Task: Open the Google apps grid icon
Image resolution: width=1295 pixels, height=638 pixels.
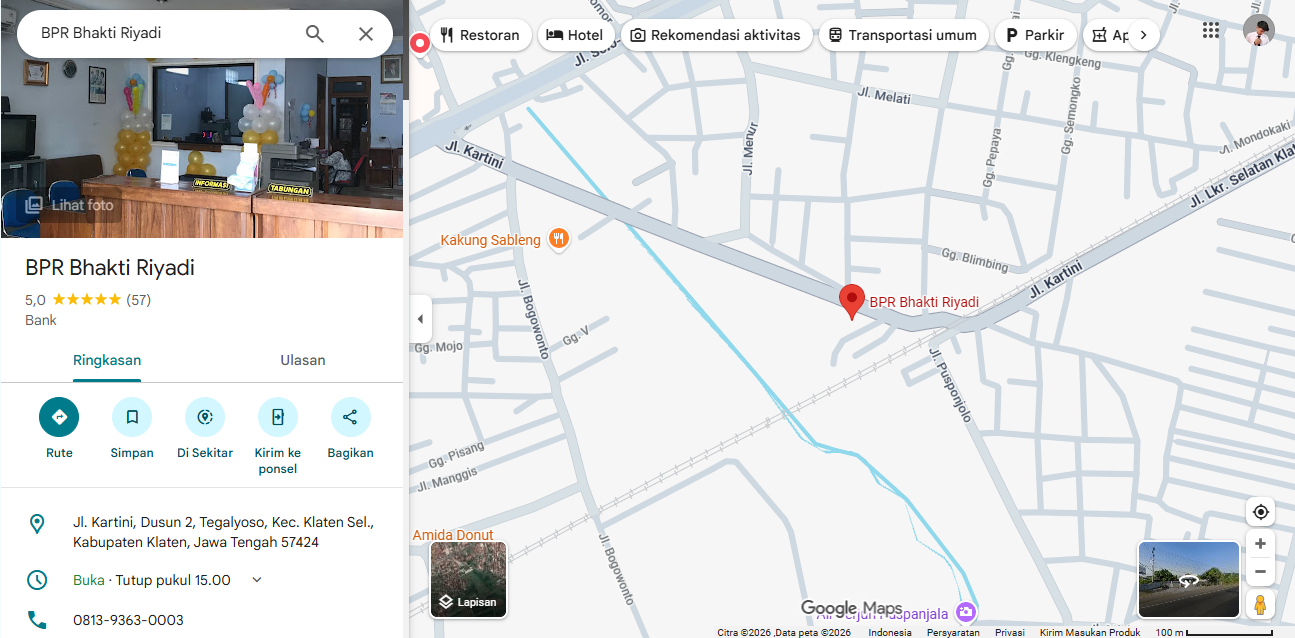Action: click(x=1211, y=31)
